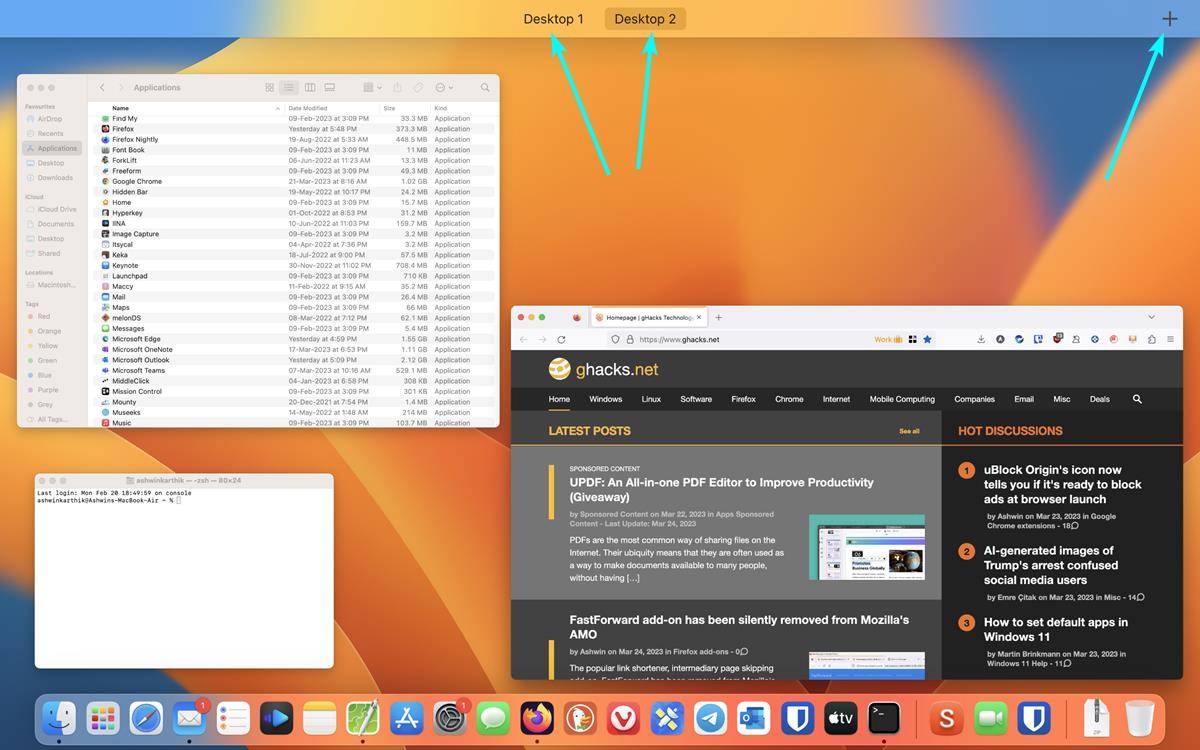The image size is (1200, 750).
Task: Switch the Finder window to icon view
Action: (x=269, y=87)
